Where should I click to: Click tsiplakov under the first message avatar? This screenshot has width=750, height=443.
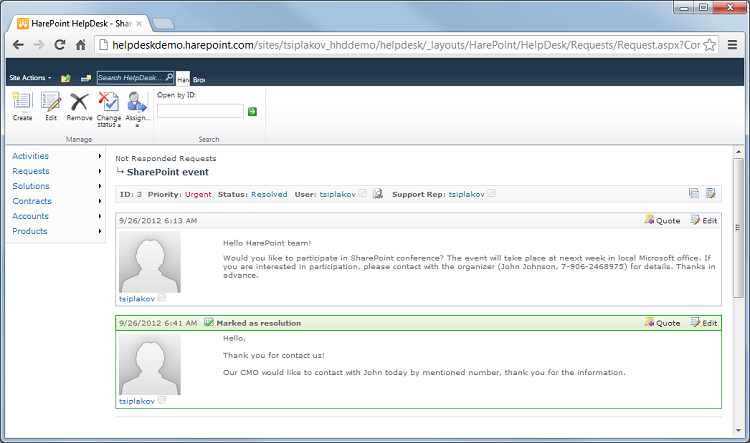pos(137,299)
